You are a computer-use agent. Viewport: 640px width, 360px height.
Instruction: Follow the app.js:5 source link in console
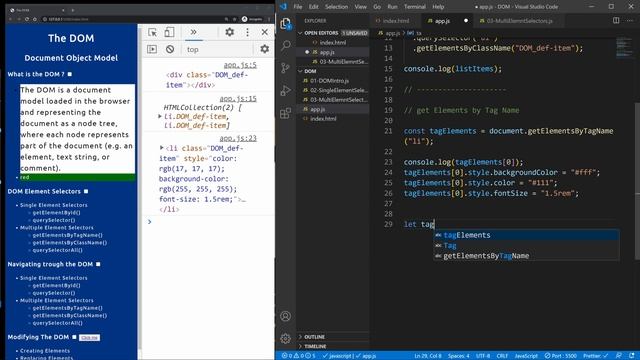pos(240,65)
